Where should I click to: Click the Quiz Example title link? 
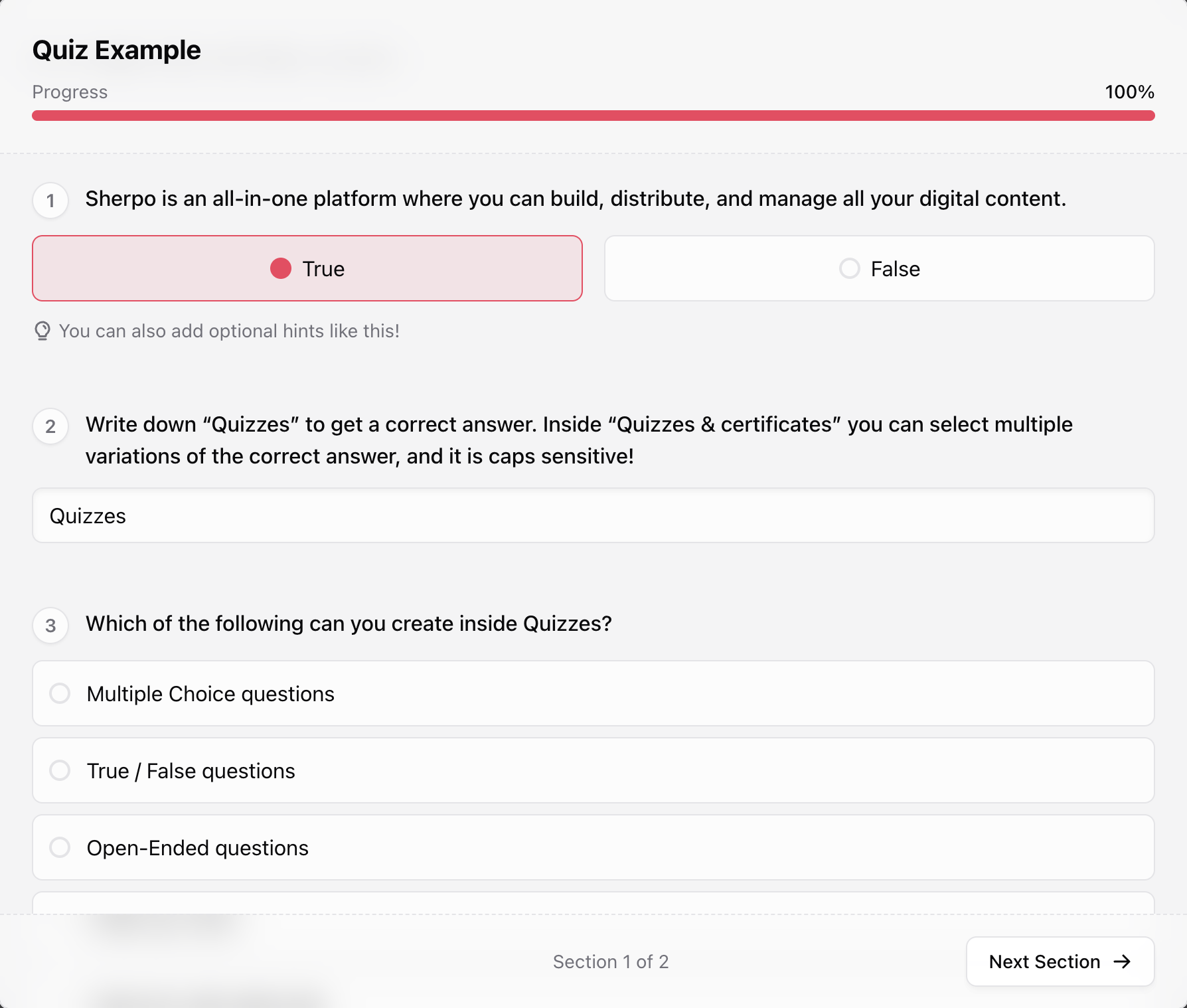tap(117, 50)
